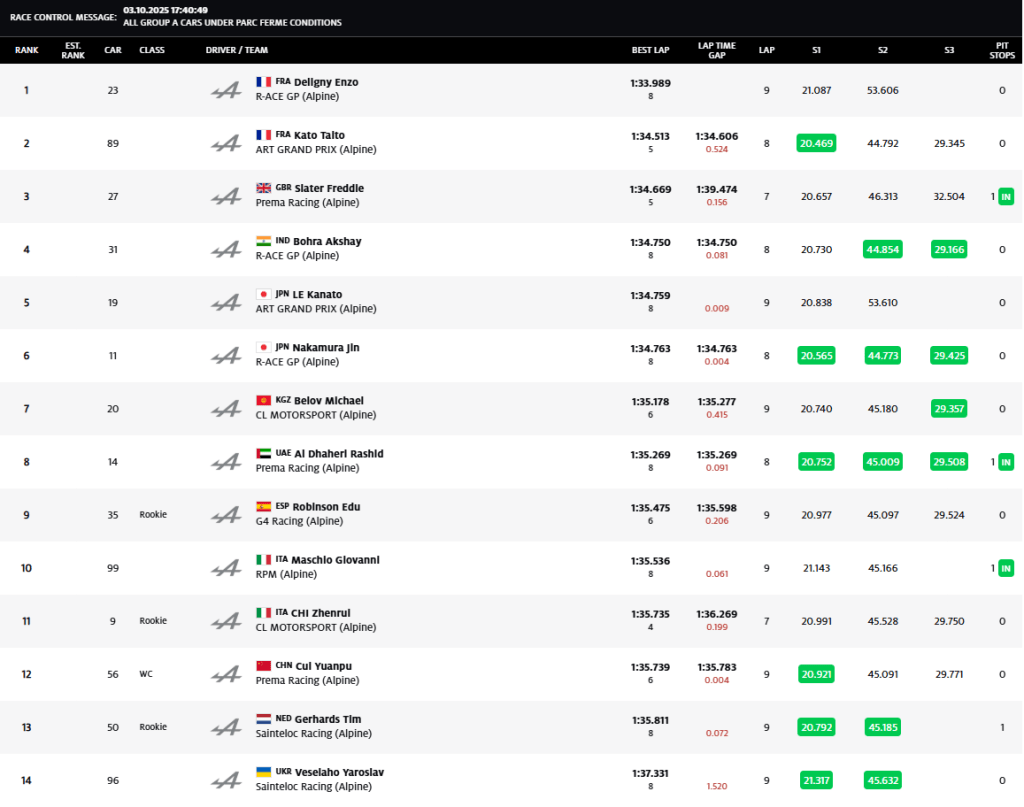
Task: Click the Alpine logo in CHI Zhenrui row
Action: pyautogui.click(x=226, y=621)
